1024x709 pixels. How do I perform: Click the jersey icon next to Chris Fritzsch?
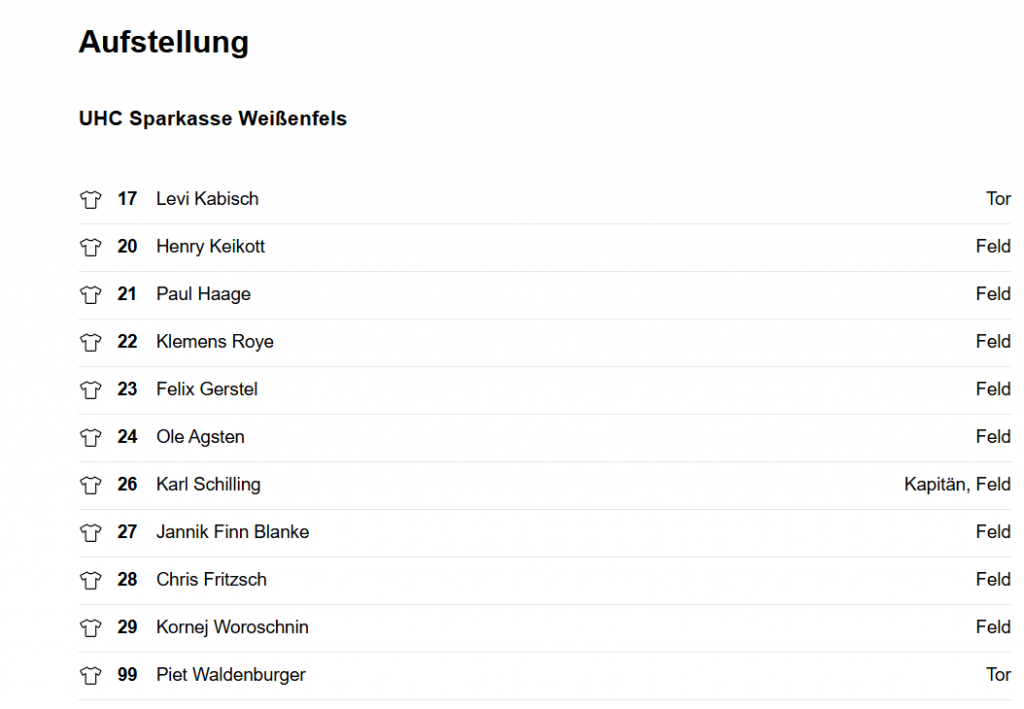pos(91,580)
